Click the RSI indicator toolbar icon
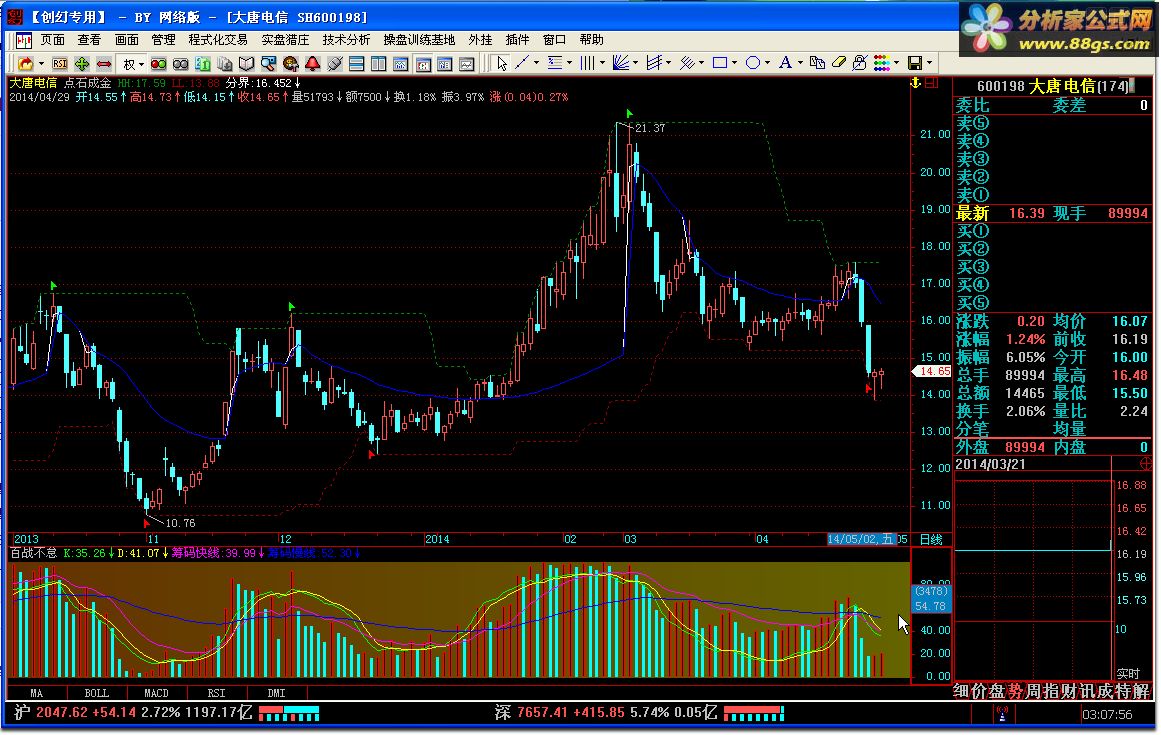Screen dimensions: 1161x735 60,64
